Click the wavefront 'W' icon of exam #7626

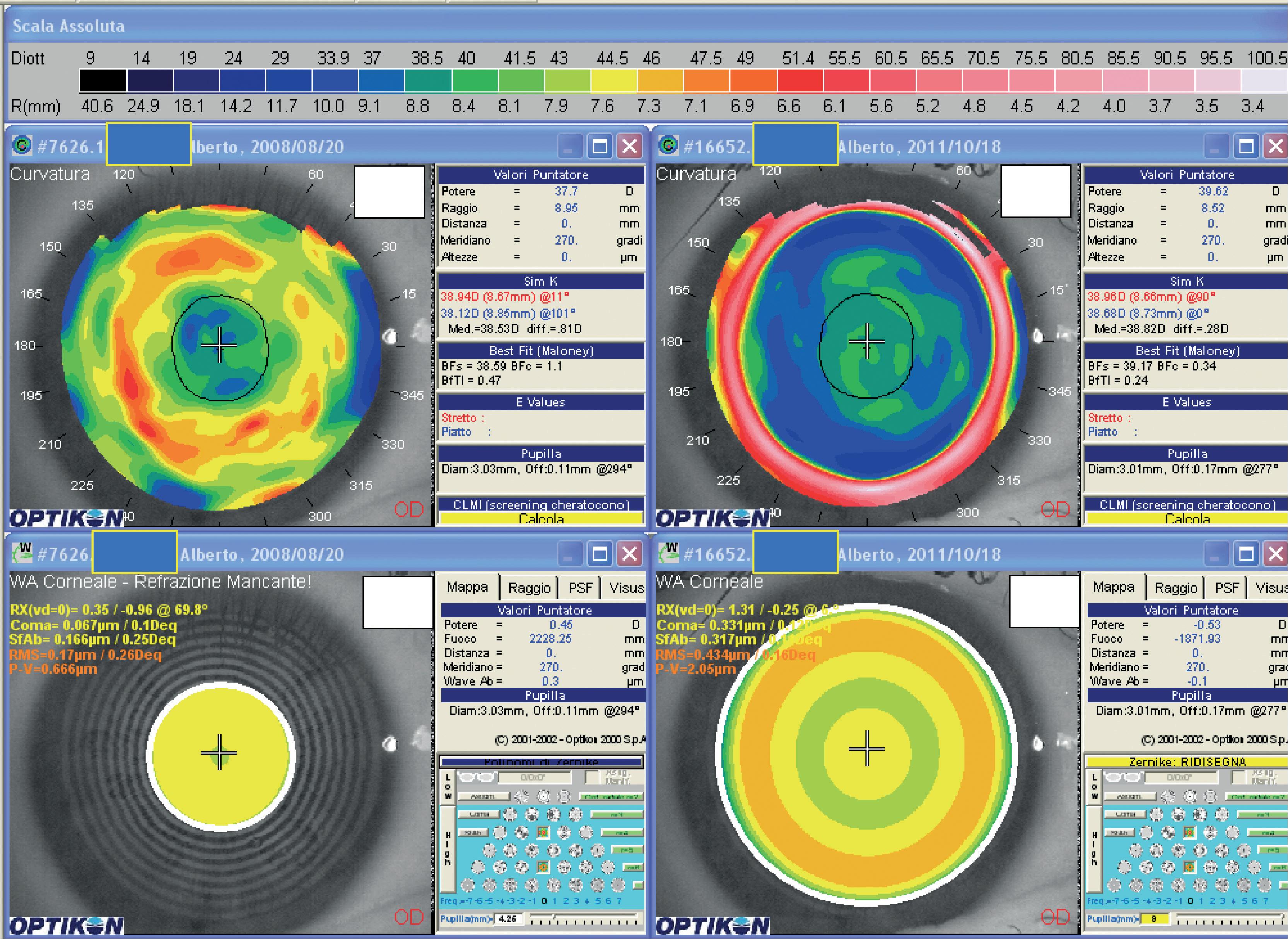(x=22, y=552)
